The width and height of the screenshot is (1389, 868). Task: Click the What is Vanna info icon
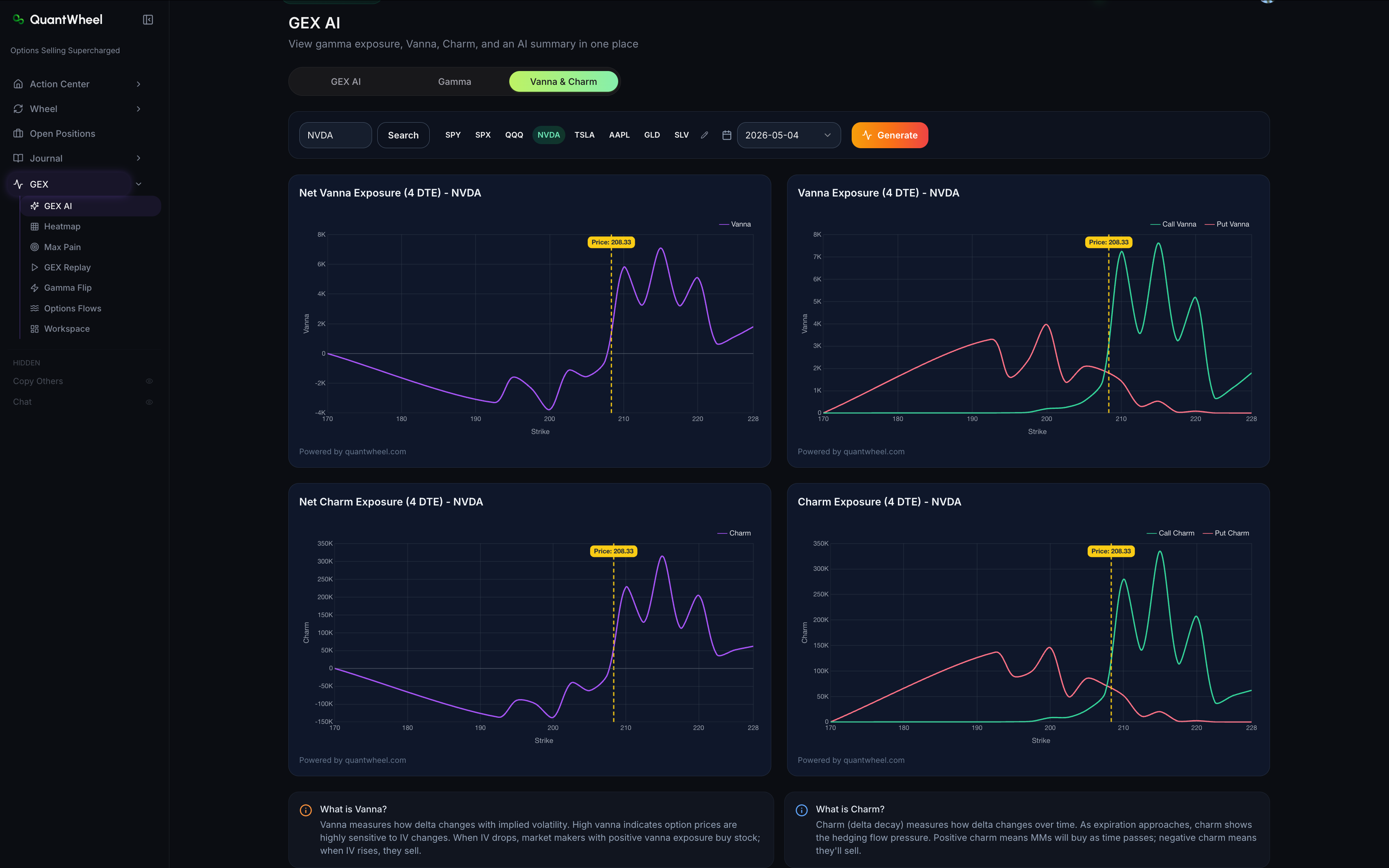(x=306, y=810)
